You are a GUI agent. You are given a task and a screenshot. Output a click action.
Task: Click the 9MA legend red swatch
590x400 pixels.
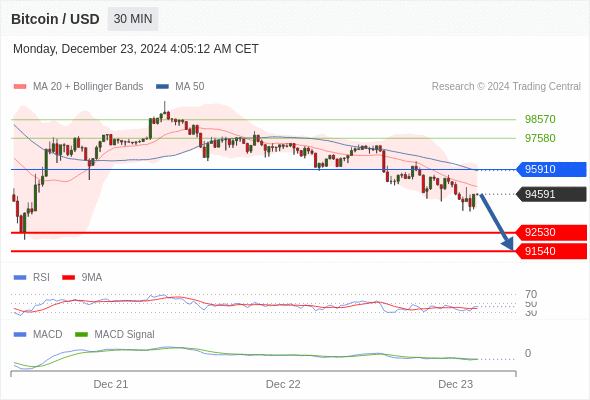[x=68, y=278]
